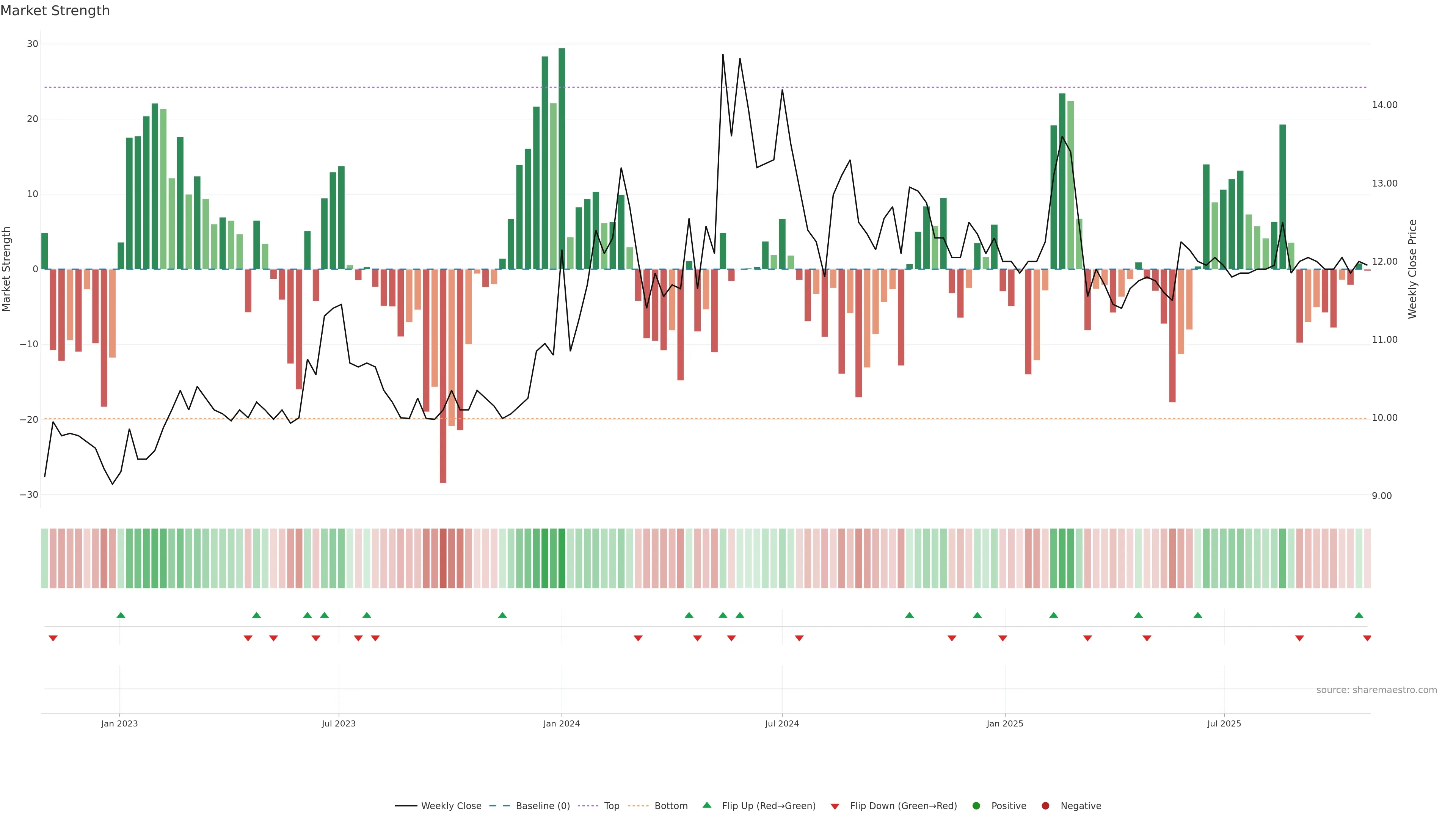Click the Jul 2025 x-axis label
This screenshot has width=1456, height=819.
click(1224, 723)
